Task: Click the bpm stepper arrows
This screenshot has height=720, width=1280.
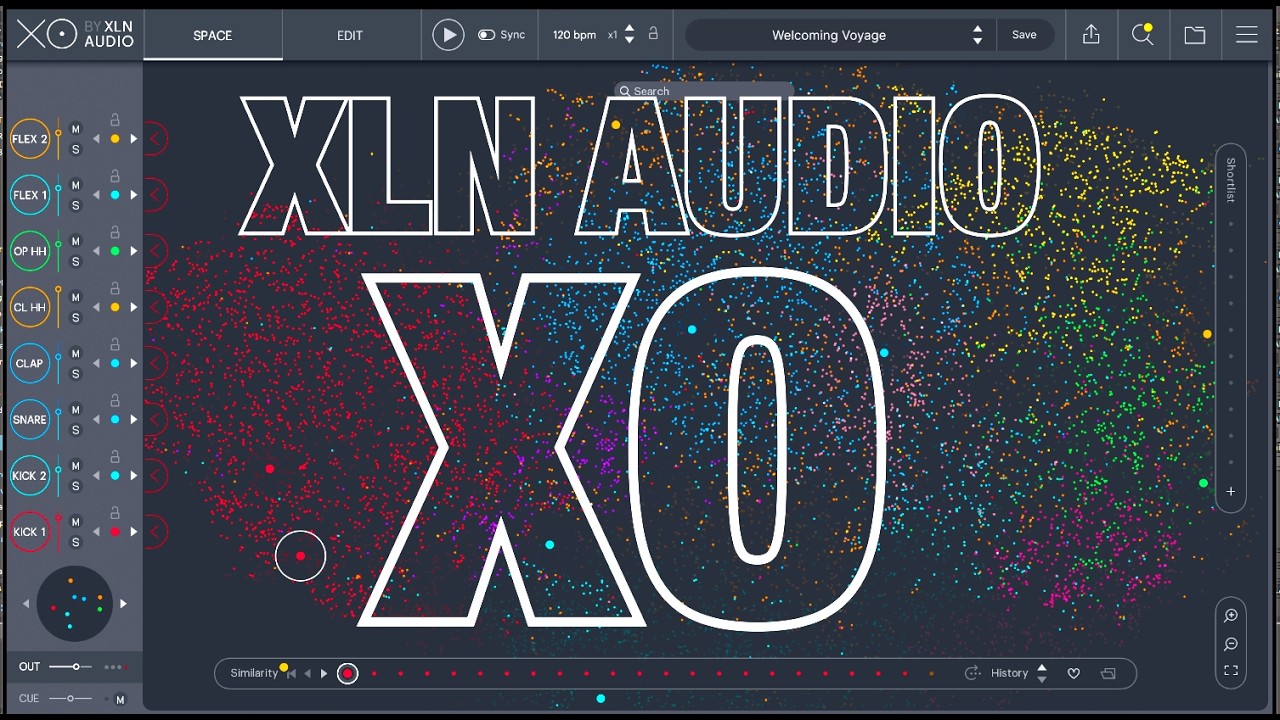Action: click(x=629, y=35)
